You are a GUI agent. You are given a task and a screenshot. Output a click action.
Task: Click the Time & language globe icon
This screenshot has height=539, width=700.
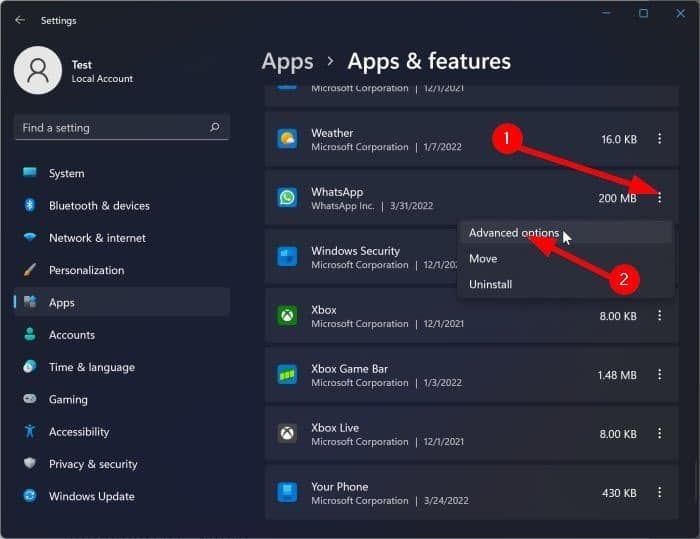coord(30,367)
